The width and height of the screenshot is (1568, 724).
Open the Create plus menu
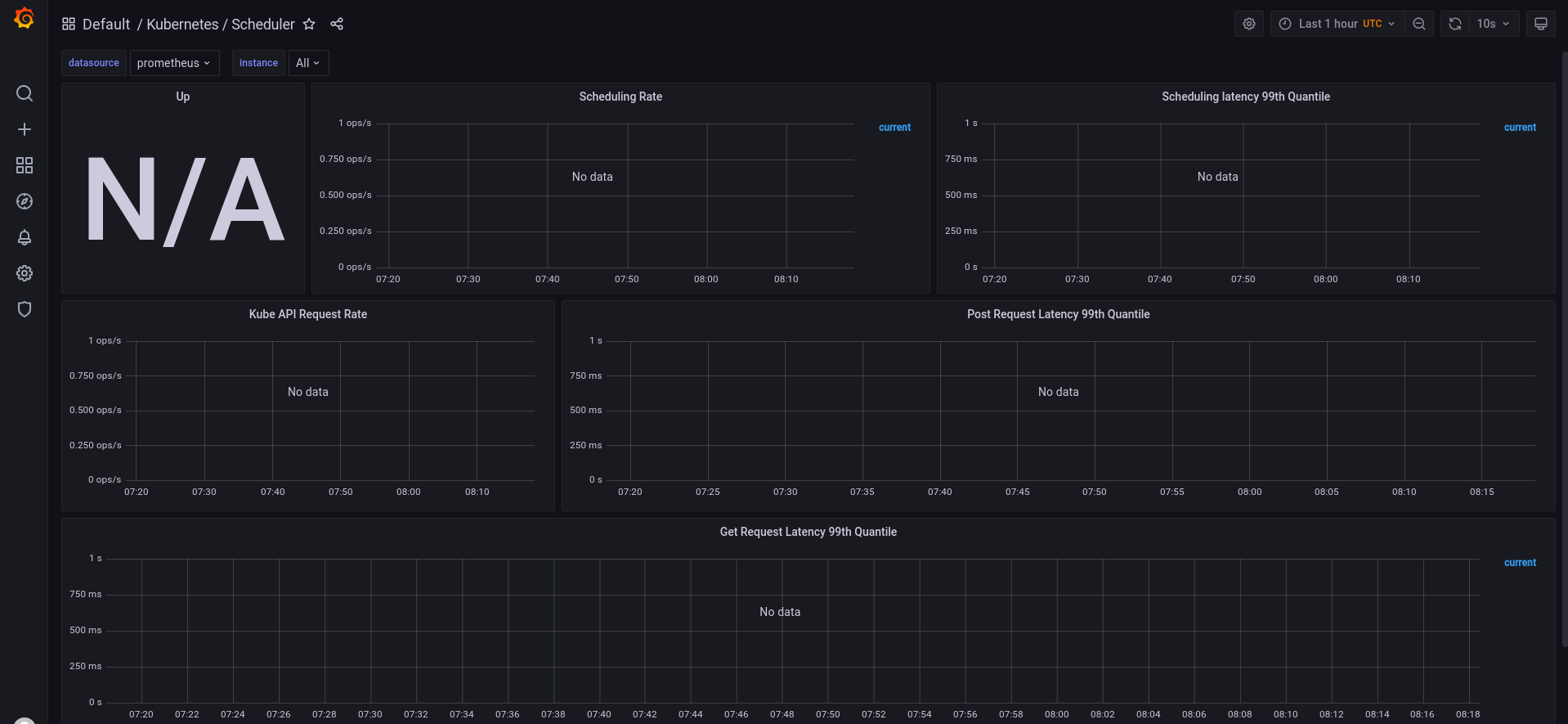click(x=25, y=129)
